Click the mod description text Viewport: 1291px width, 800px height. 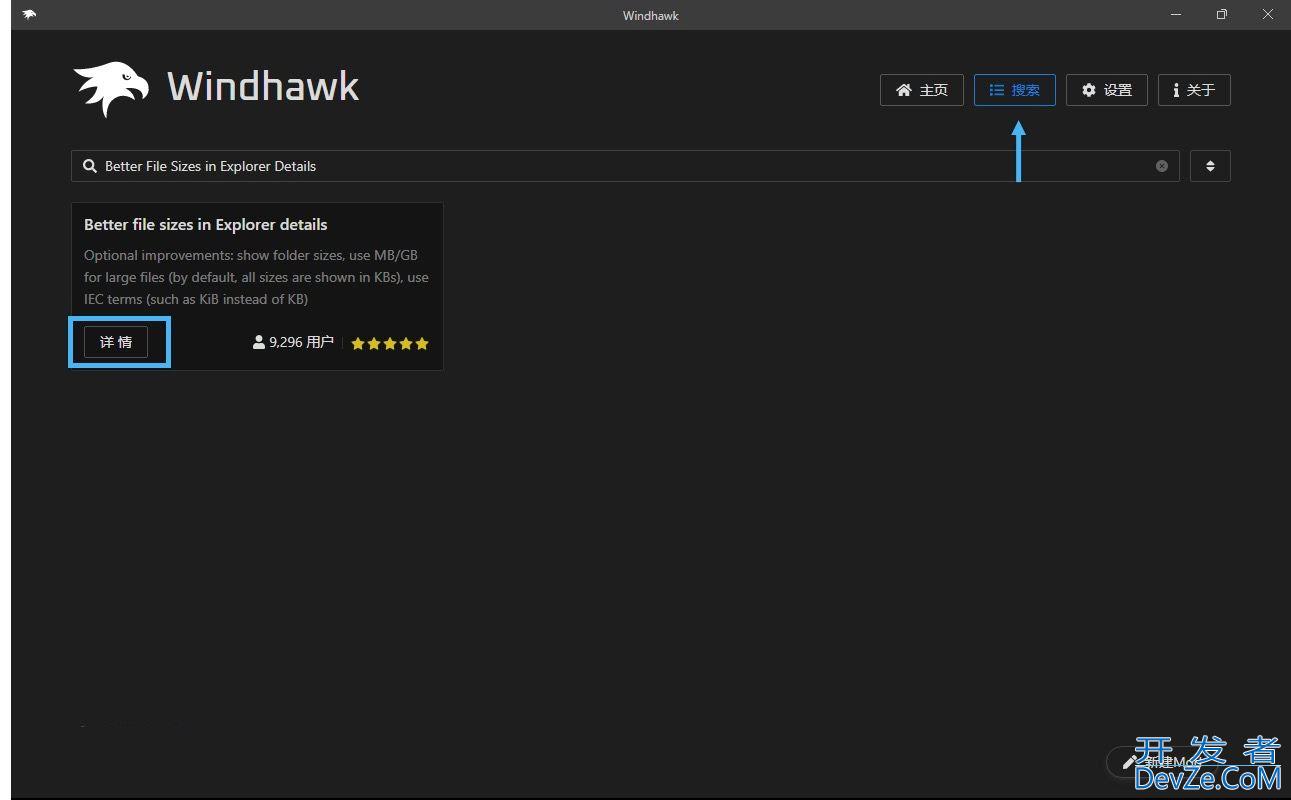(256, 277)
